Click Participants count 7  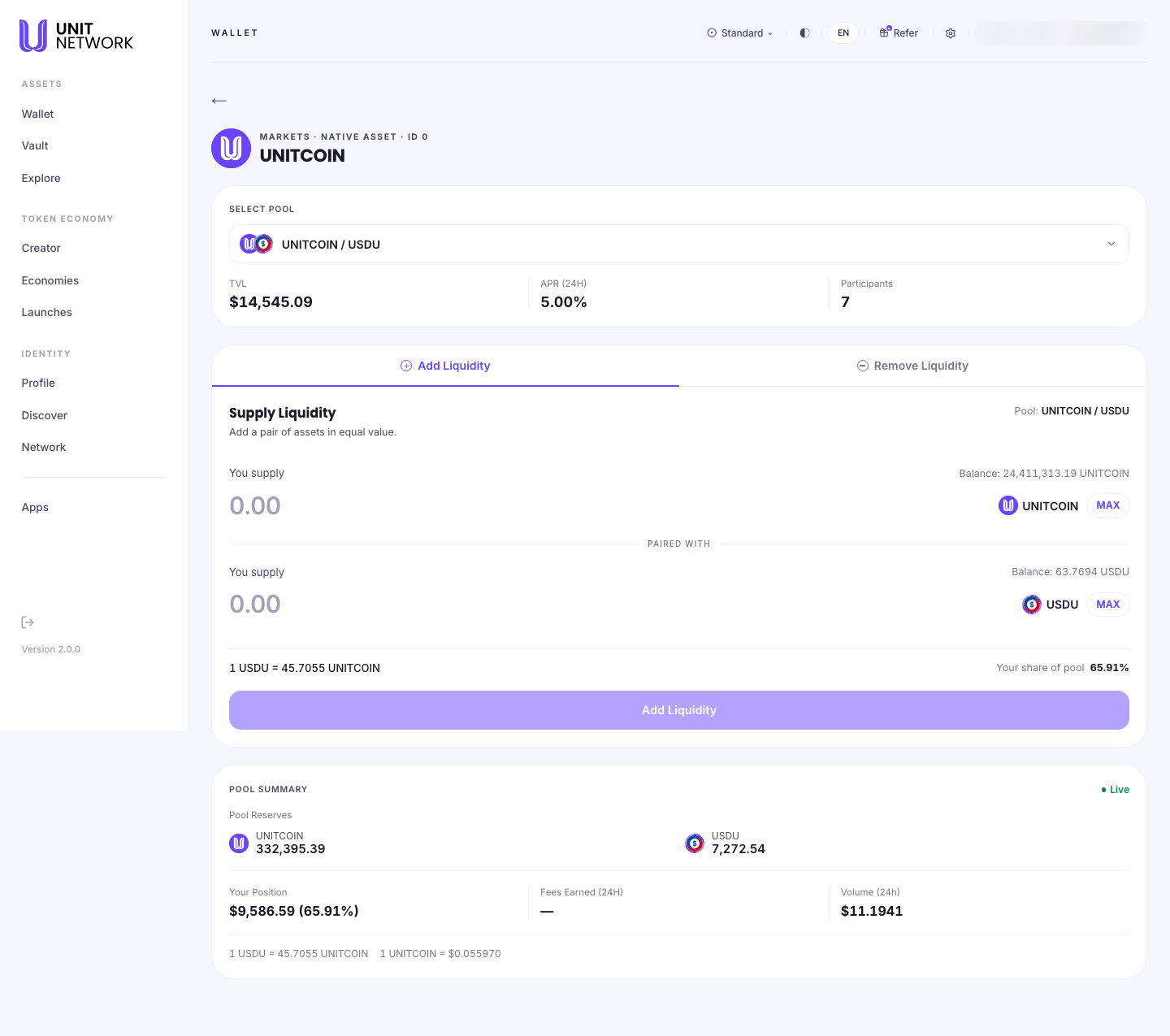846,302
